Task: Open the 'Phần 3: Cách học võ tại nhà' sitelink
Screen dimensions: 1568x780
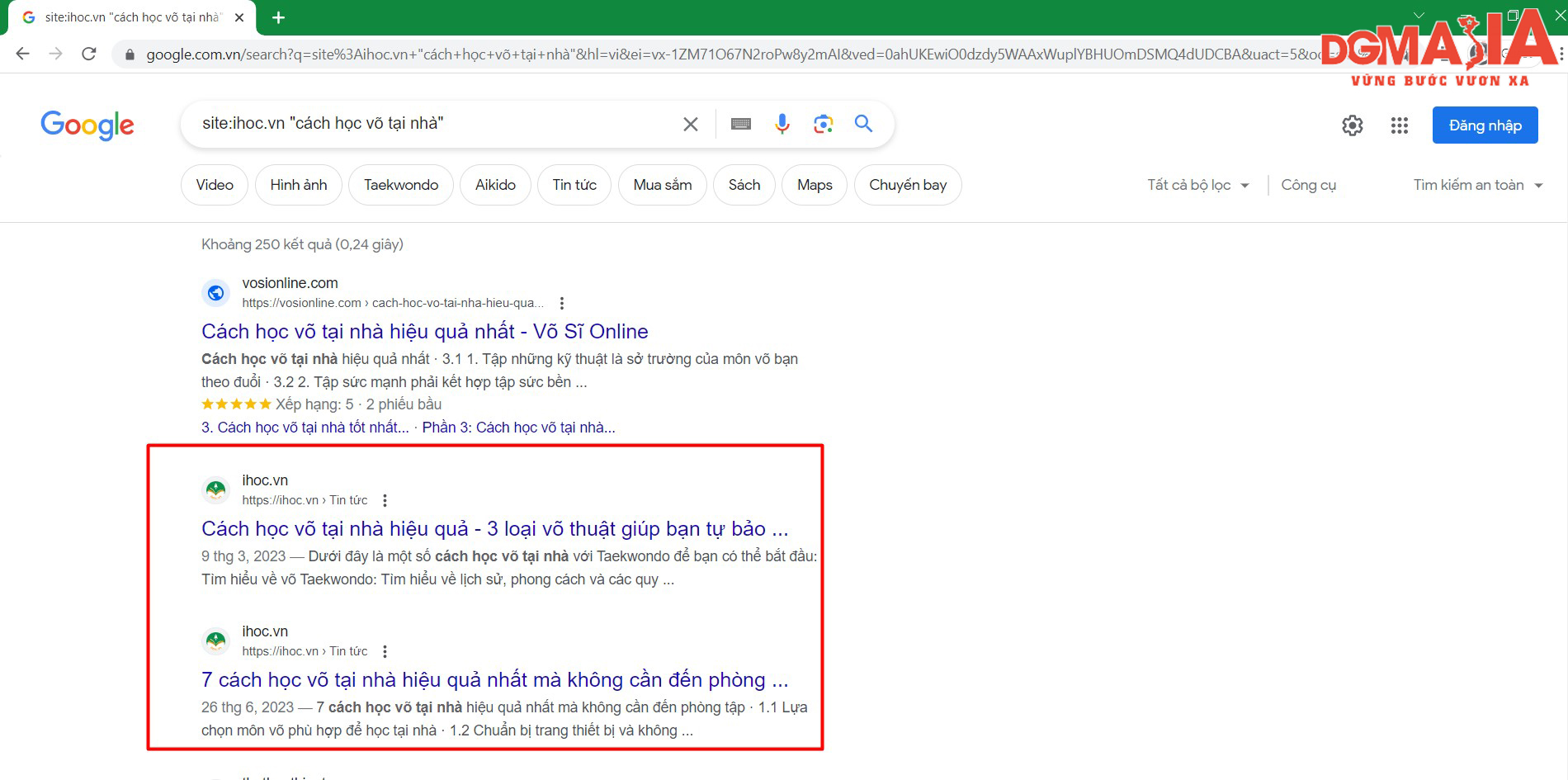Action: click(518, 428)
